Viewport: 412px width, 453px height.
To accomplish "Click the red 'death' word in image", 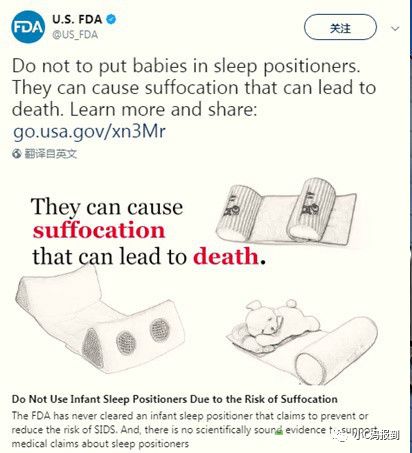I will point(226,256).
